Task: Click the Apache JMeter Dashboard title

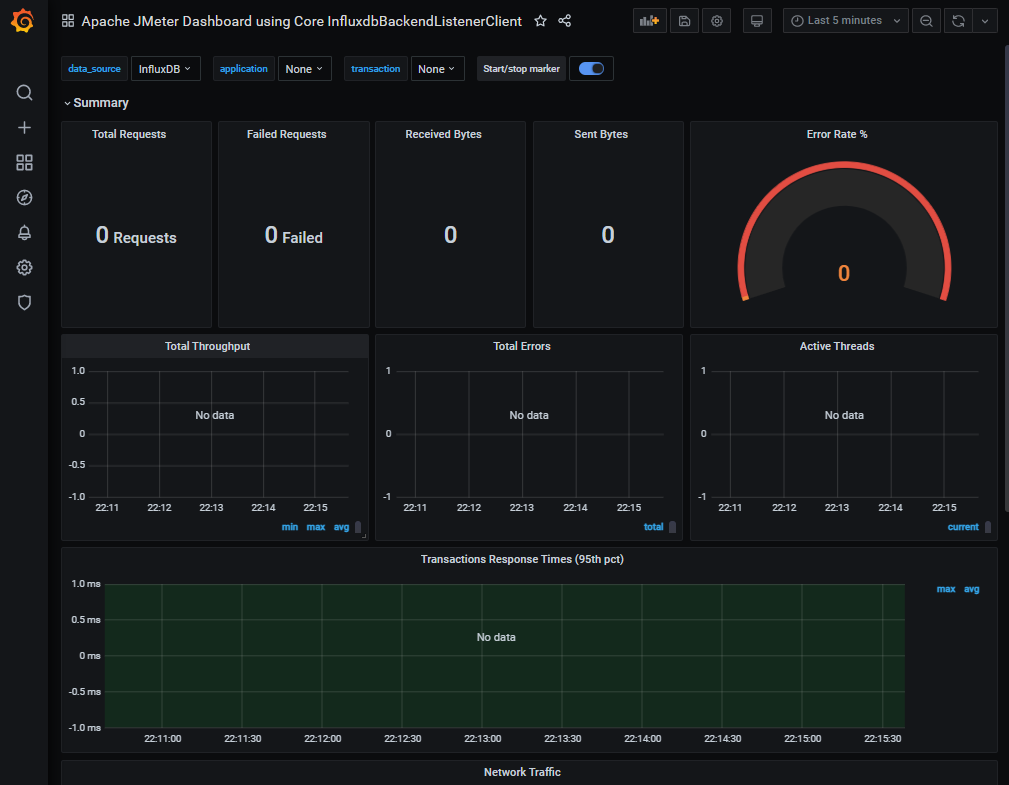Action: pos(302,21)
